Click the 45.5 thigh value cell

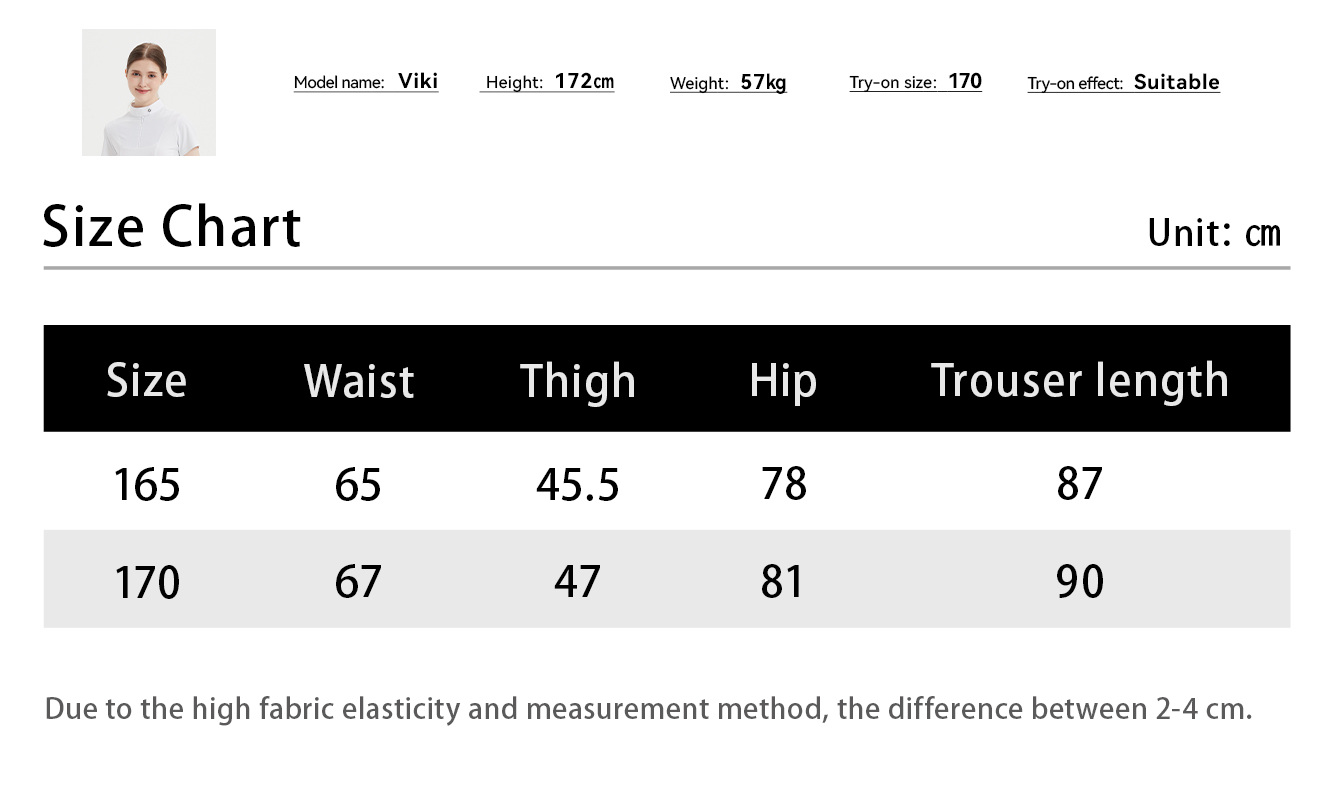point(578,485)
